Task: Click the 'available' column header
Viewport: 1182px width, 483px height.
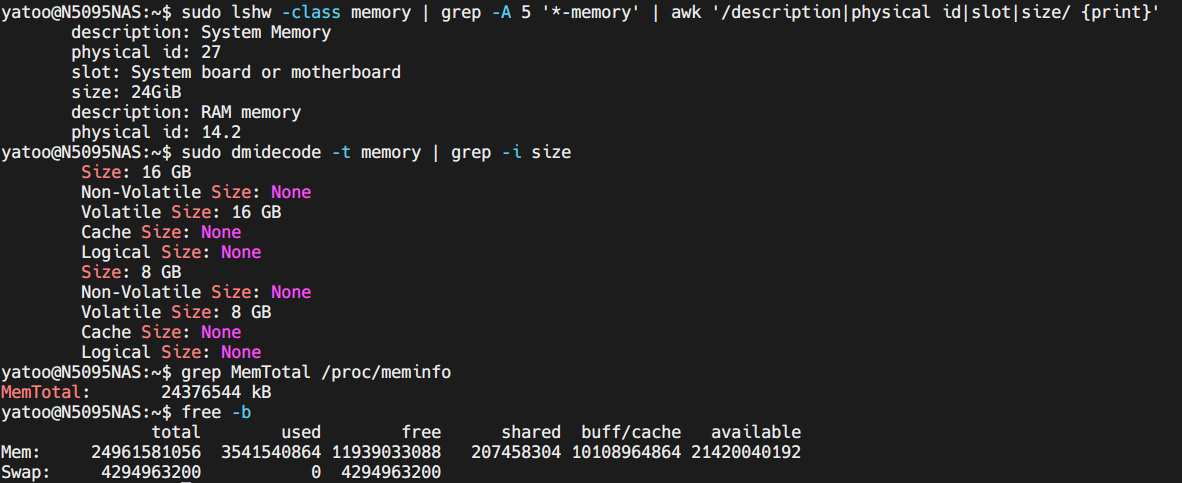Action: pos(756,432)
